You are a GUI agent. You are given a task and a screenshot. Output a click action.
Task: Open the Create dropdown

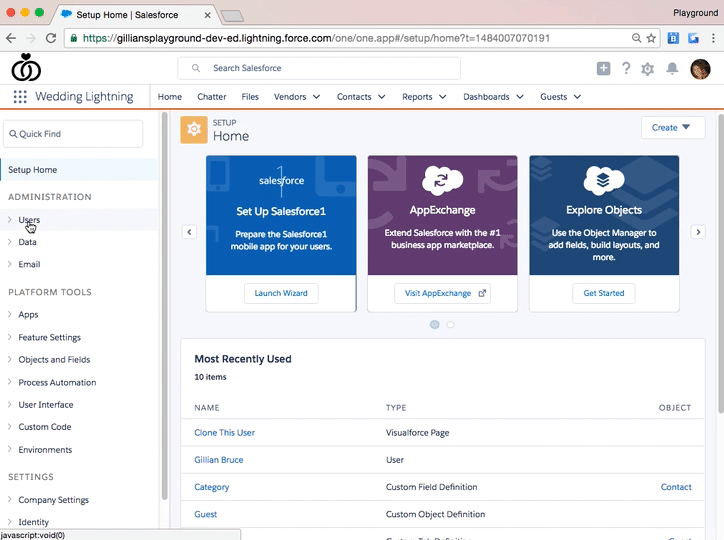pyautogui.click(x=673, y=127)
